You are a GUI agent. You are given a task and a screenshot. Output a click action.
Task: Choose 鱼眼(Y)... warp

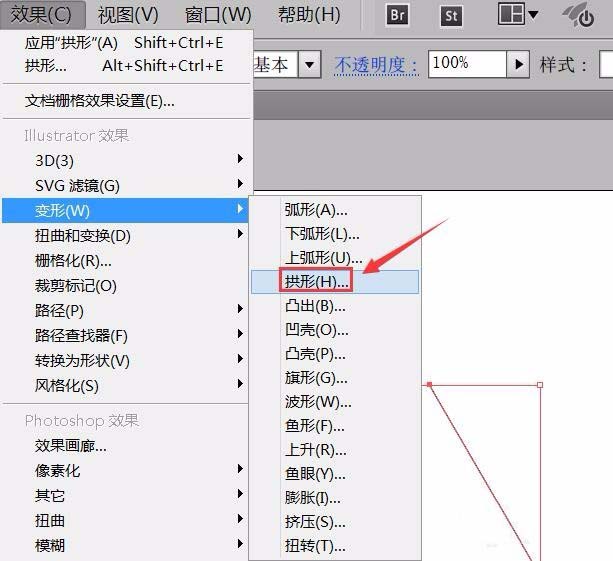(x=335, y=473)
